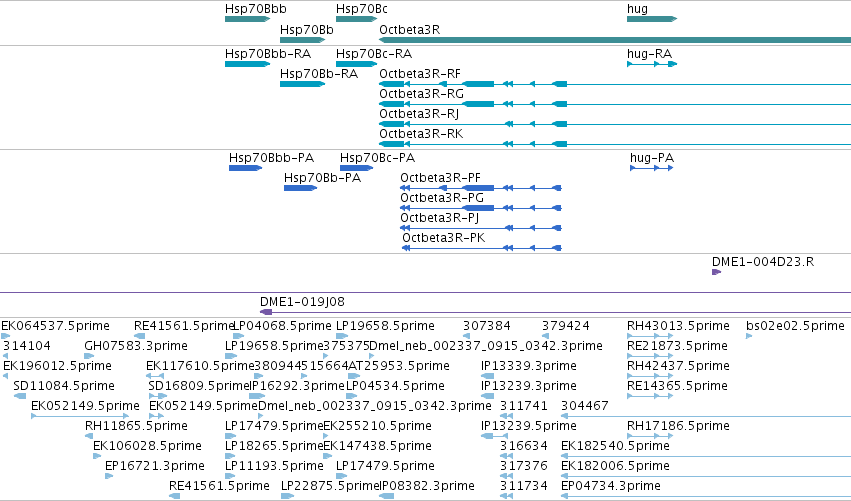The width and height of the screenshot is (851, 501).
Task: Select EST EK117610.5prime
Action: pos(155,376)
